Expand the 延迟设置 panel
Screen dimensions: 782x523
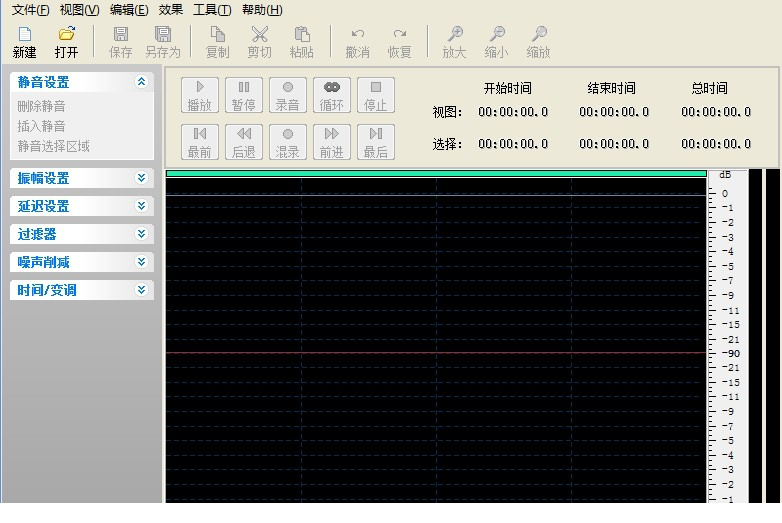pos(82,206)
